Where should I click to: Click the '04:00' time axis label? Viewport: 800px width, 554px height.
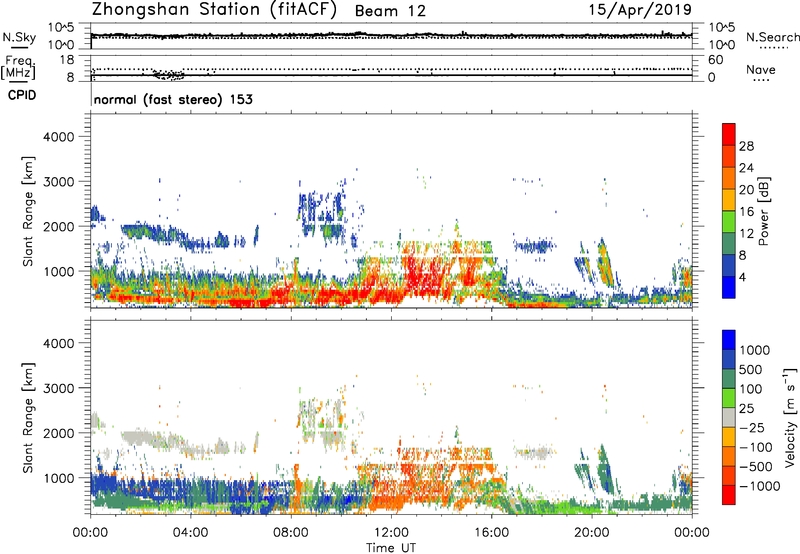coord(190,533)
